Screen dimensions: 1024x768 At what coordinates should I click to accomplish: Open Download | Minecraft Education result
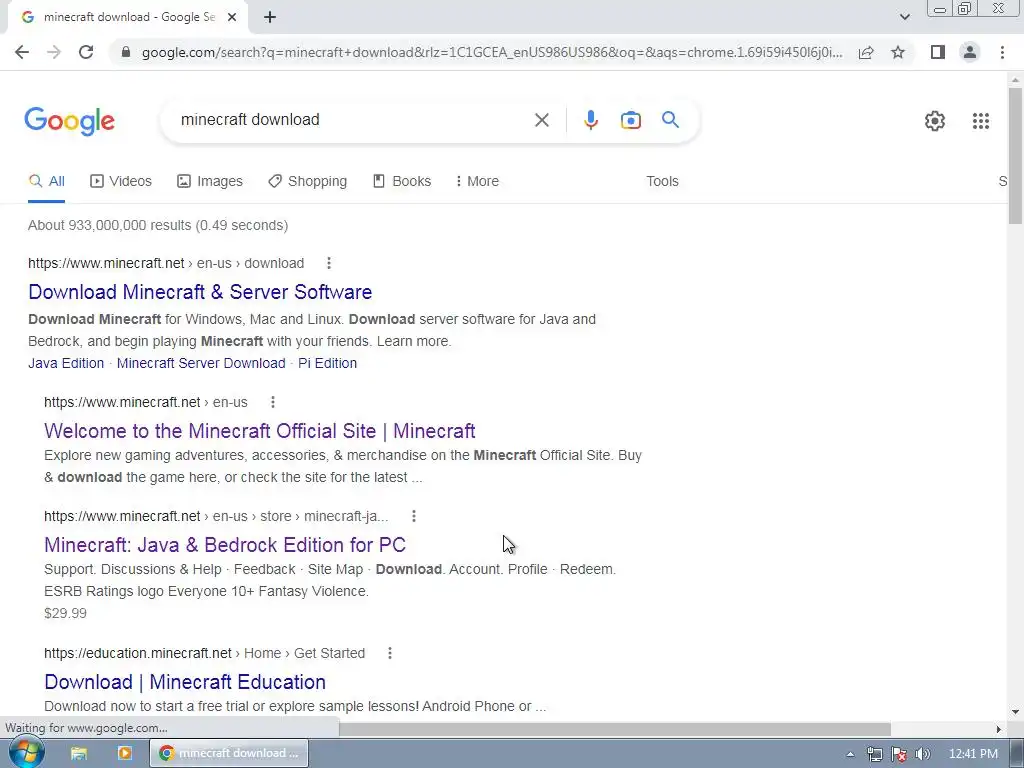185,682
